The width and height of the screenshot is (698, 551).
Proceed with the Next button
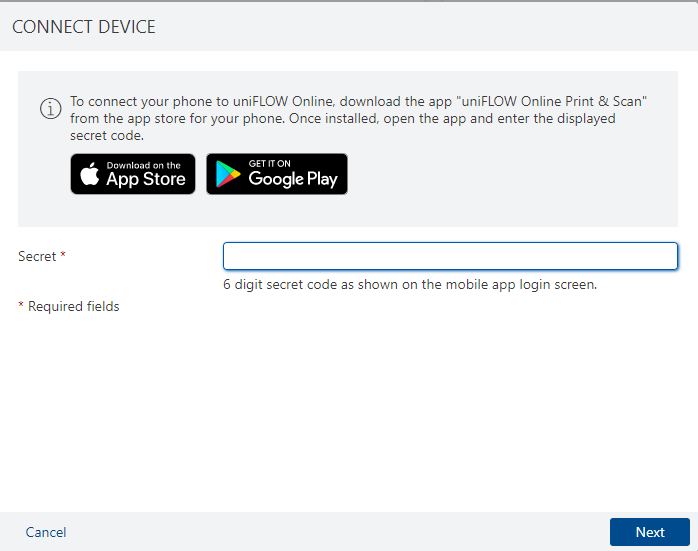tap(649, 532)
